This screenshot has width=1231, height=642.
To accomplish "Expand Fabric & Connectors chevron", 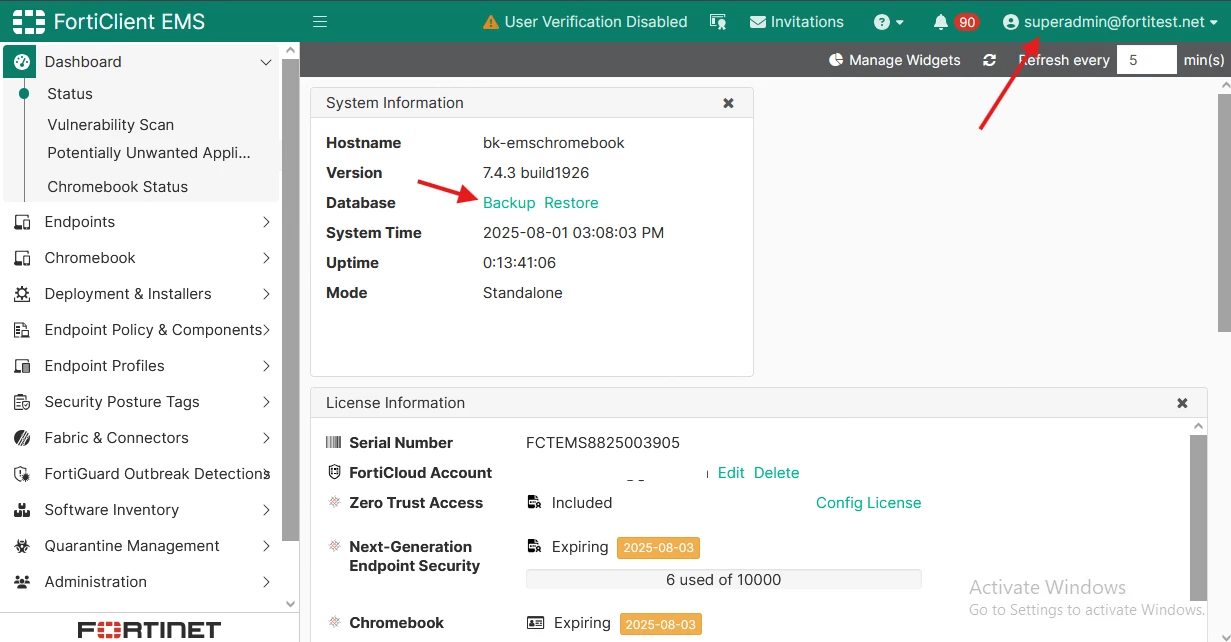I will [x=266, y=438].
